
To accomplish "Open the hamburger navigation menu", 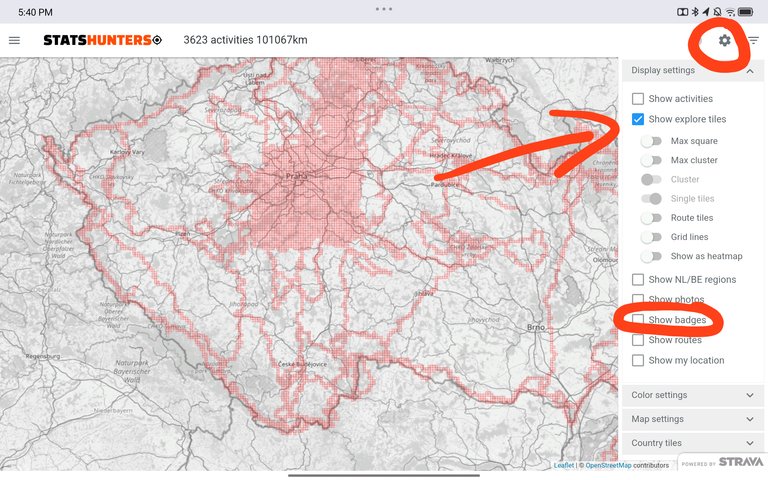I will [14, 40].
